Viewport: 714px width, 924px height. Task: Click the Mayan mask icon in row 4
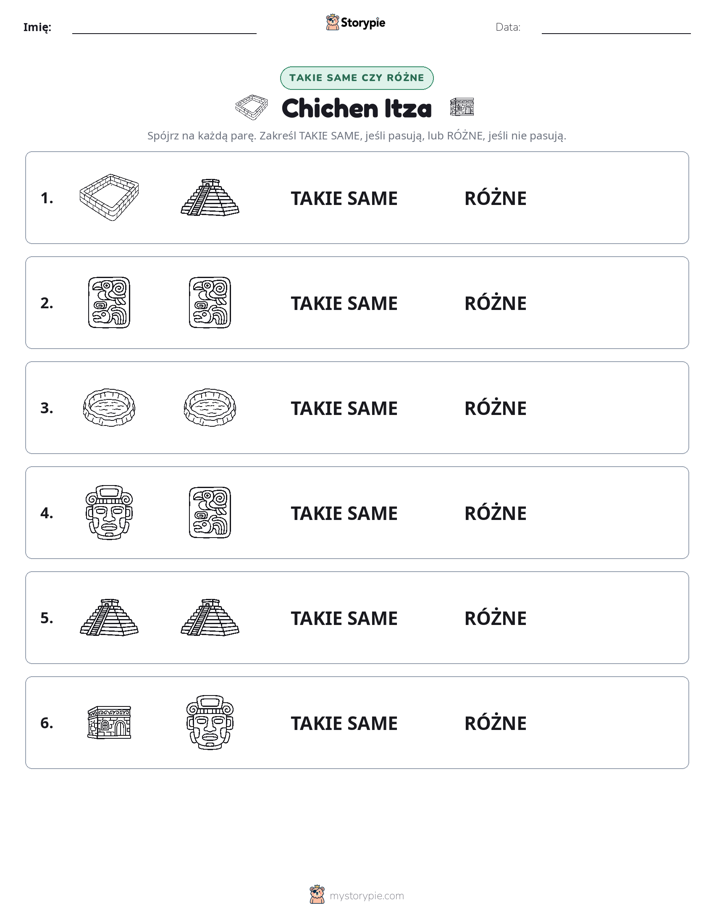pyautogui.click(x=109, y=512)
